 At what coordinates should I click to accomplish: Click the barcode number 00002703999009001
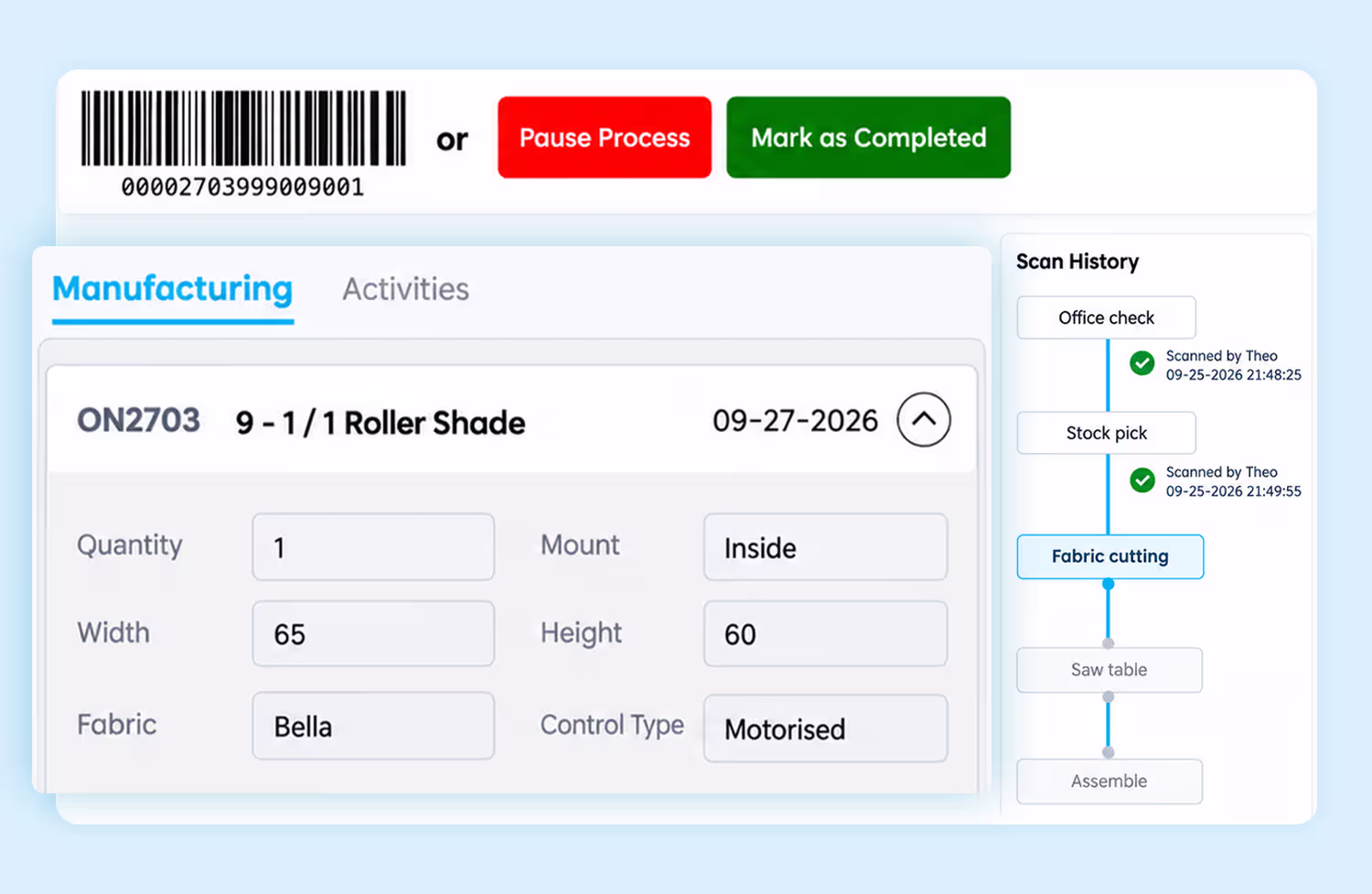pos(242,187)
